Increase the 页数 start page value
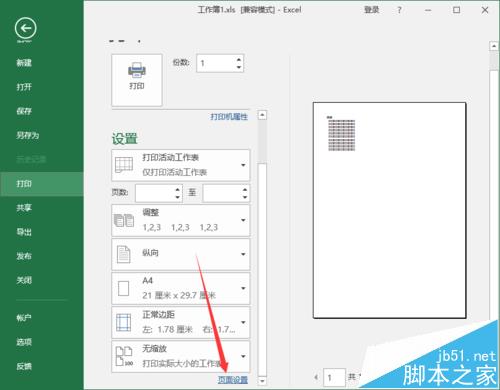 click(178, 189)
